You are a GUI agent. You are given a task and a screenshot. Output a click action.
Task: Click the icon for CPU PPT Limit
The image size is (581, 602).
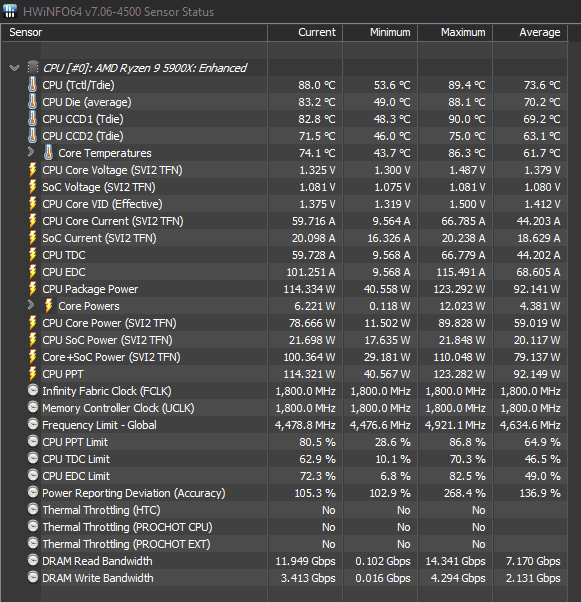pos(33,441)
